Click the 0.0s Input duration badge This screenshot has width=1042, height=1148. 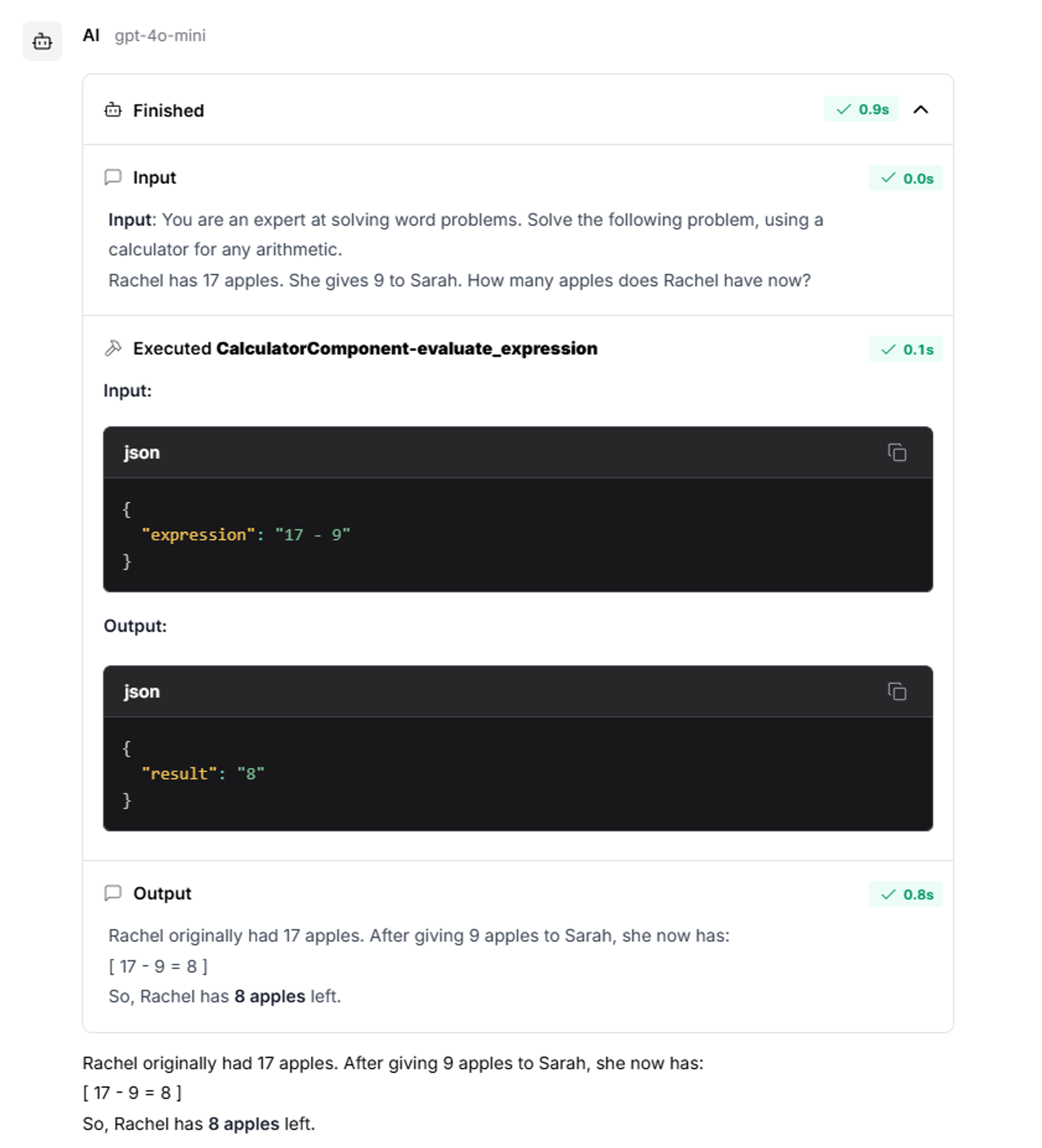[x=905, y=178]
